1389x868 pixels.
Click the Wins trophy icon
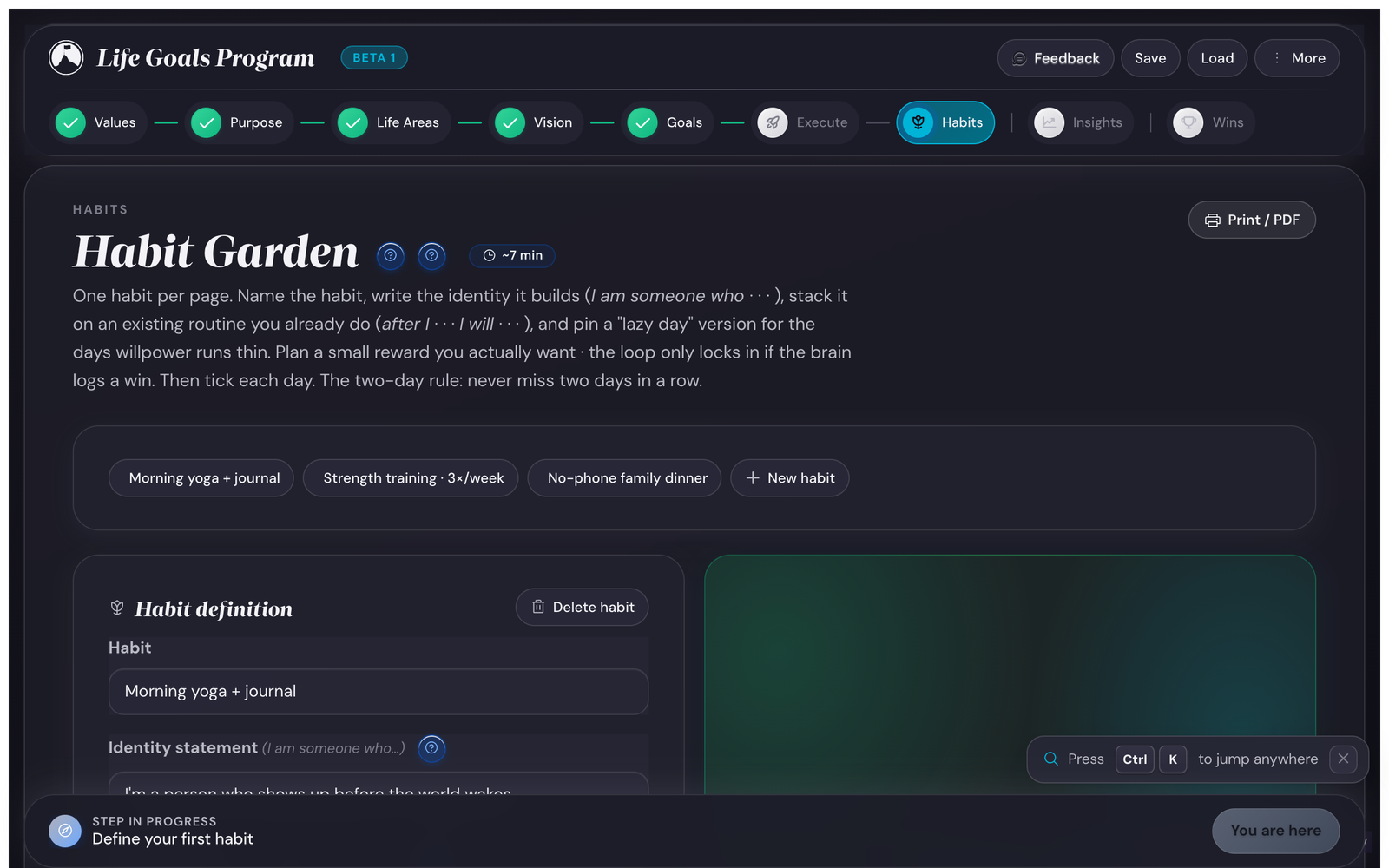pos(1188,122)
